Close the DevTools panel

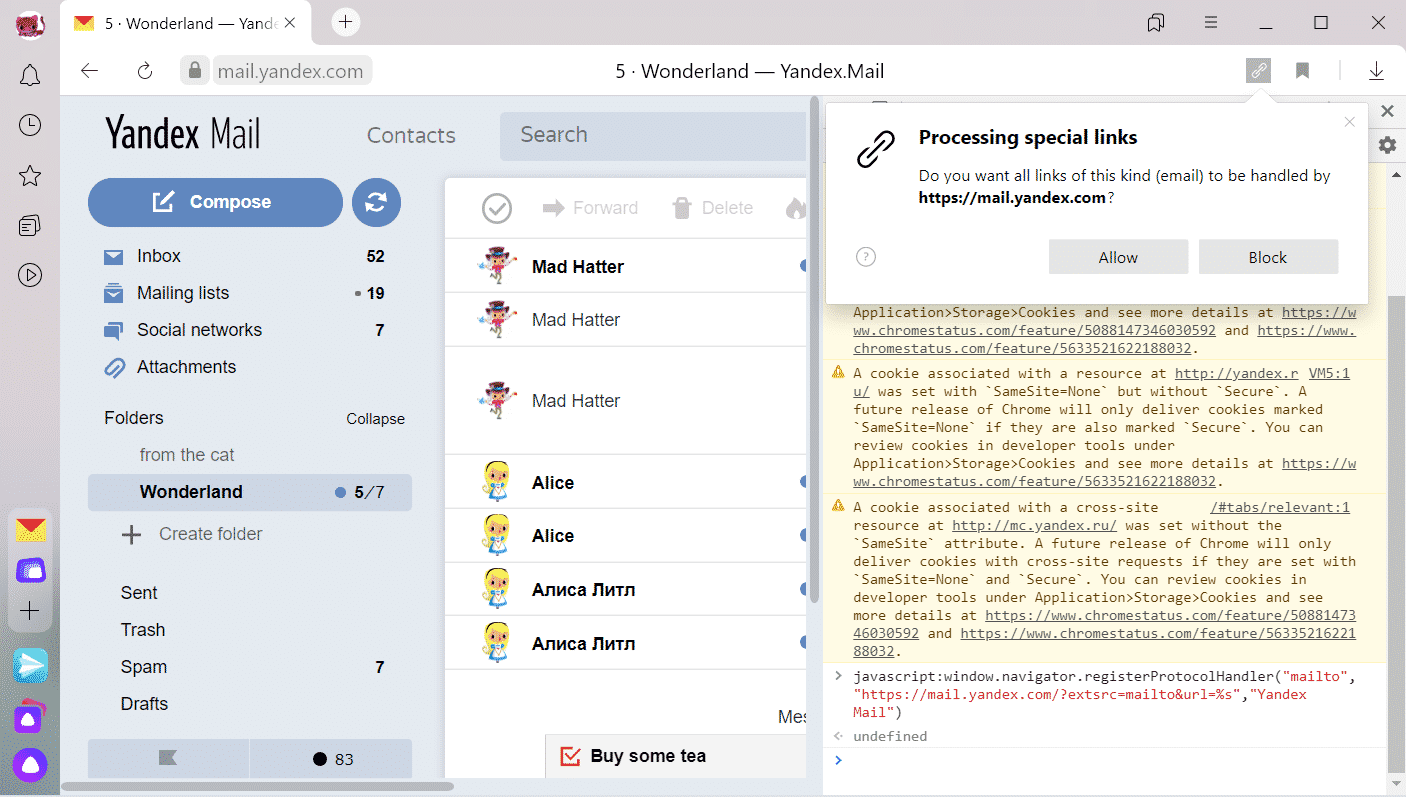click(1387, 111)
